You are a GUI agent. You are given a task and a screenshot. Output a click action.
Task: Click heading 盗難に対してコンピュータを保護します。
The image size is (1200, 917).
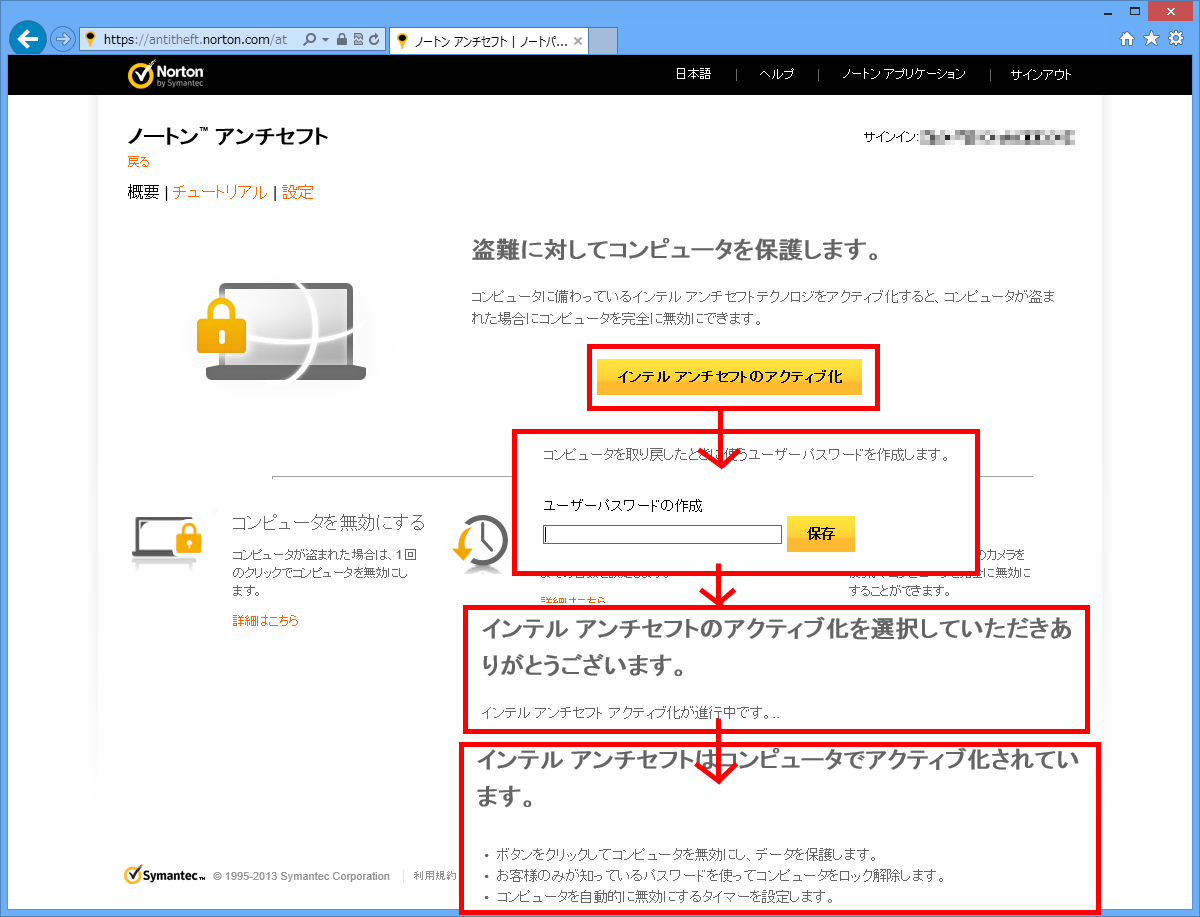(676, 250)
